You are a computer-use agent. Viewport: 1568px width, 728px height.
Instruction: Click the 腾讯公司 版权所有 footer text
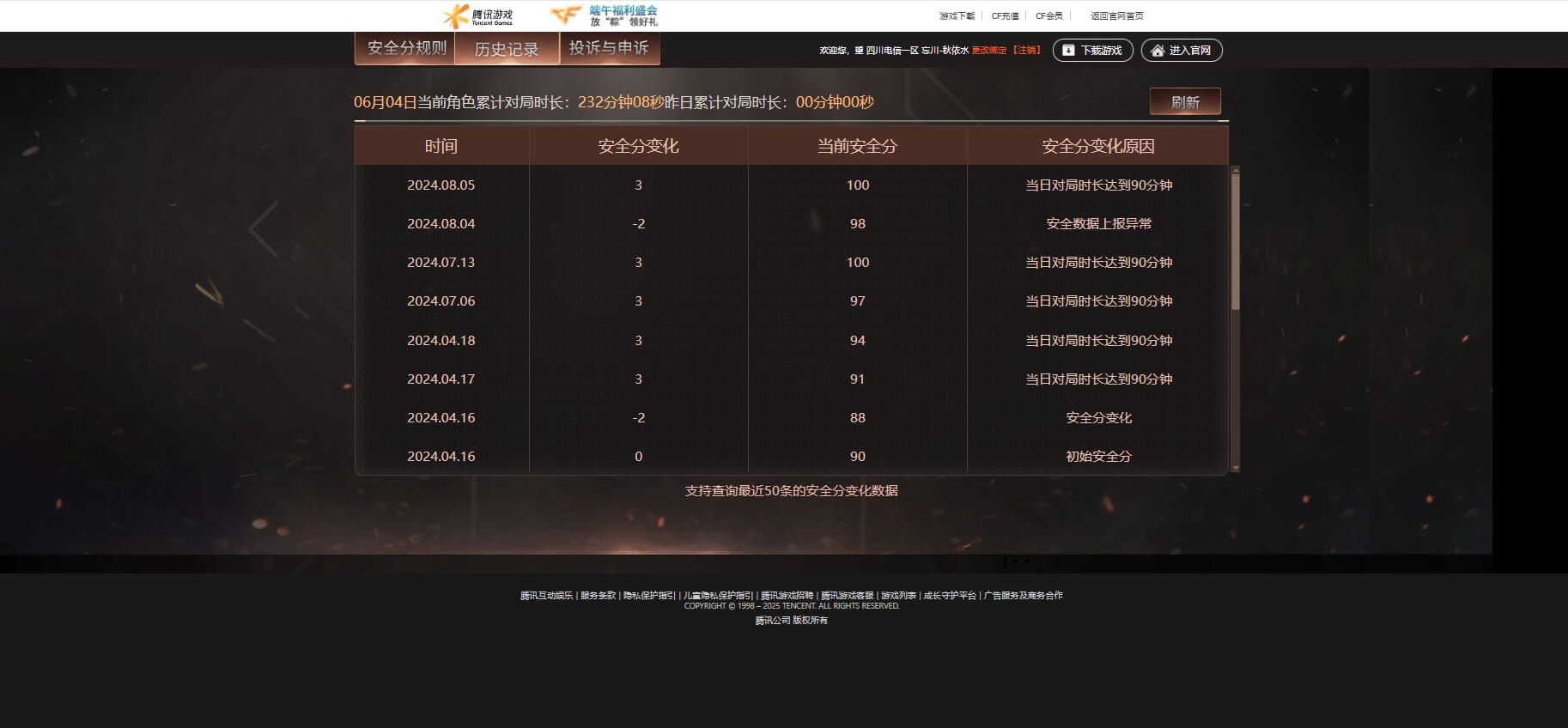[791, 620]
